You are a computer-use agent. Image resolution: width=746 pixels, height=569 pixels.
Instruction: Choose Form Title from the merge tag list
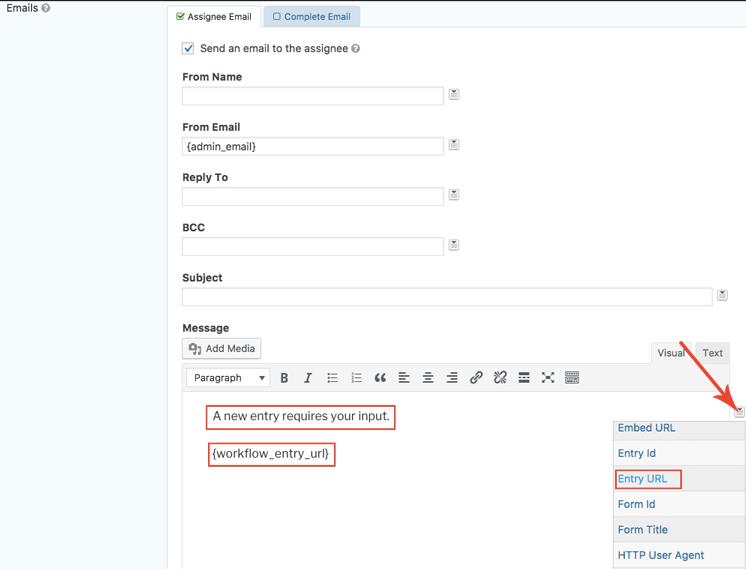click(x=643, y=530)
